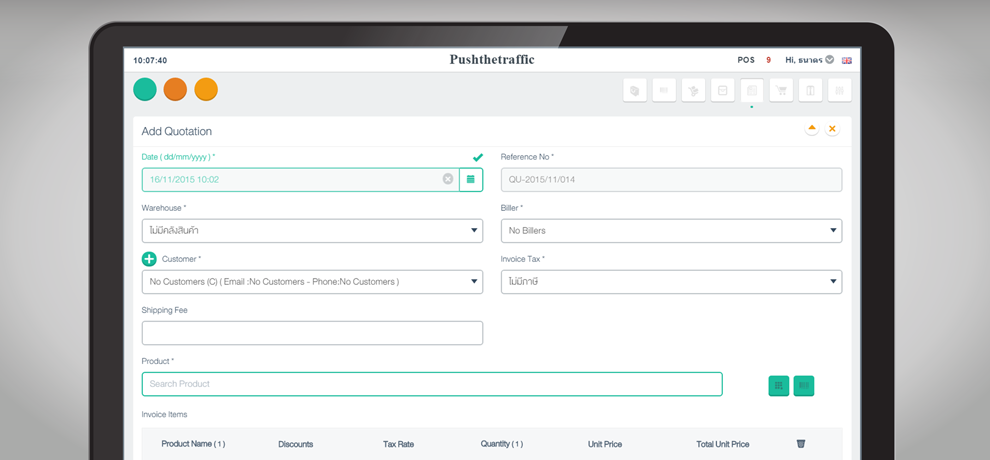Click the trolley icon in the toolbar

point(693,91)
